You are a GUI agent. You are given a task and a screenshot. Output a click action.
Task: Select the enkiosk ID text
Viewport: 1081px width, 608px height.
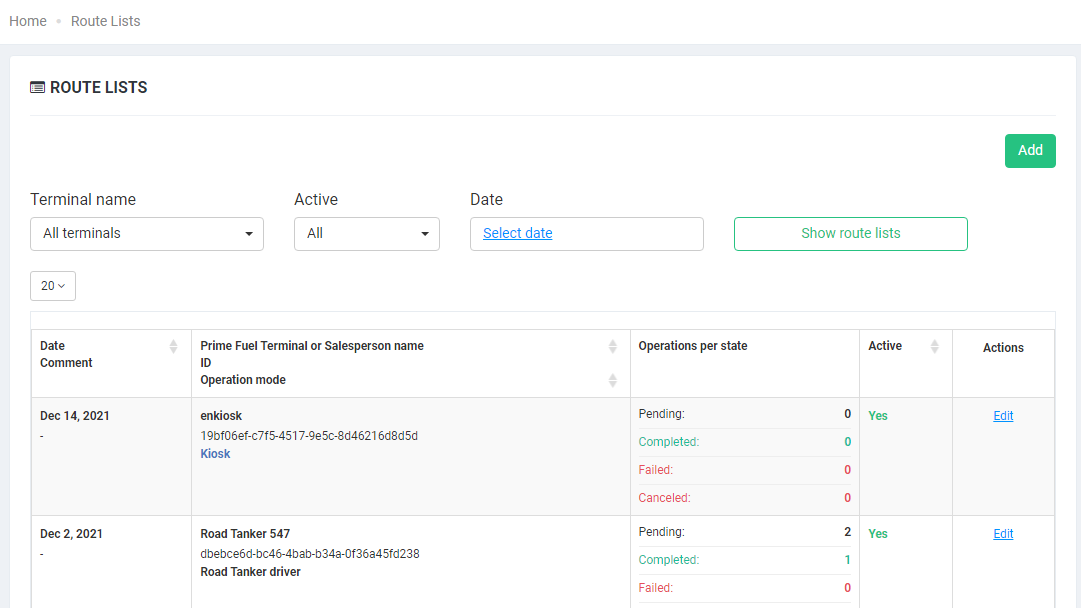[x=309, y=436]
